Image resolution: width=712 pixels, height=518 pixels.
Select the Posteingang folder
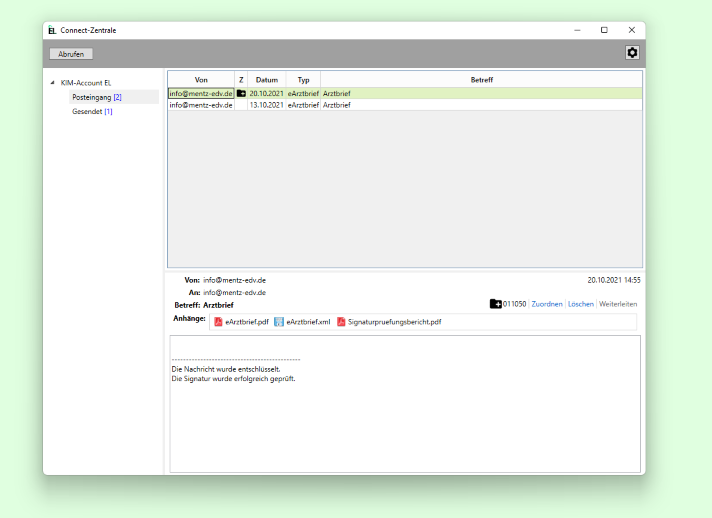pos(96,97)
